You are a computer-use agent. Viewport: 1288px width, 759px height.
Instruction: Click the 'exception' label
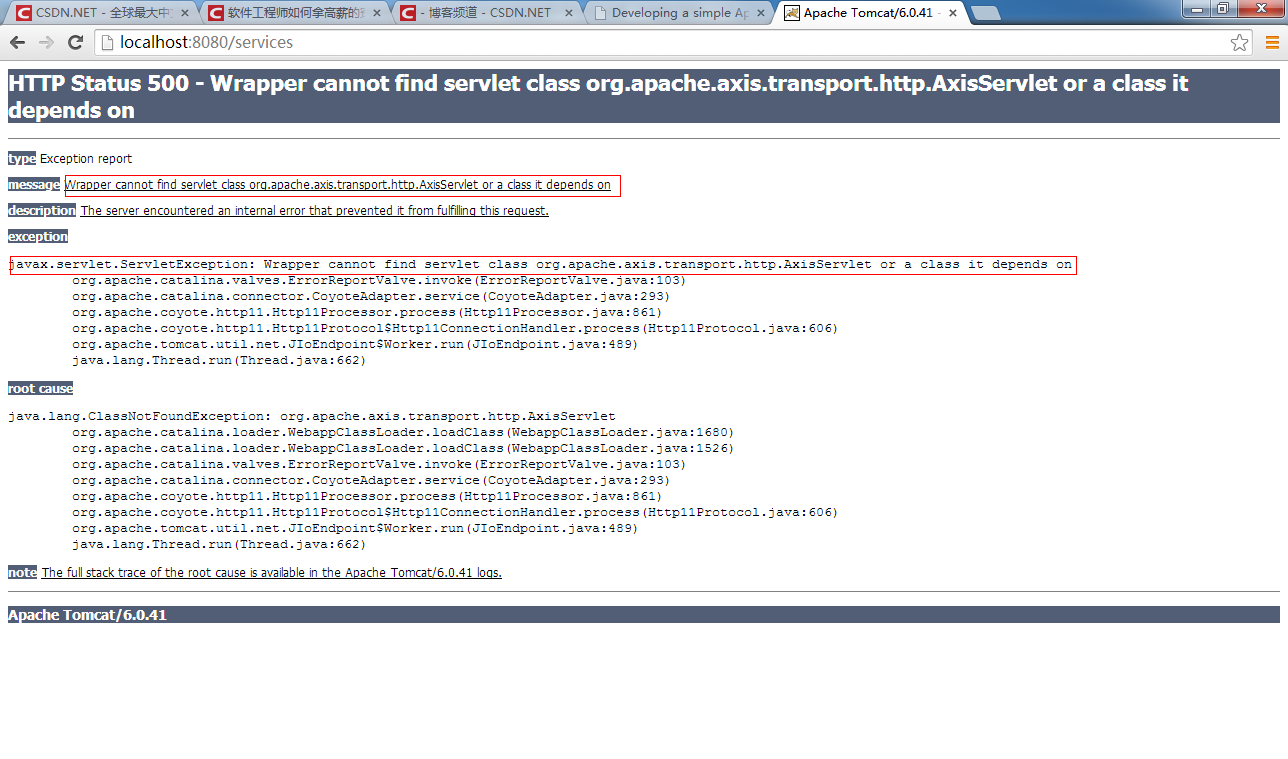(x=38, y=237)
